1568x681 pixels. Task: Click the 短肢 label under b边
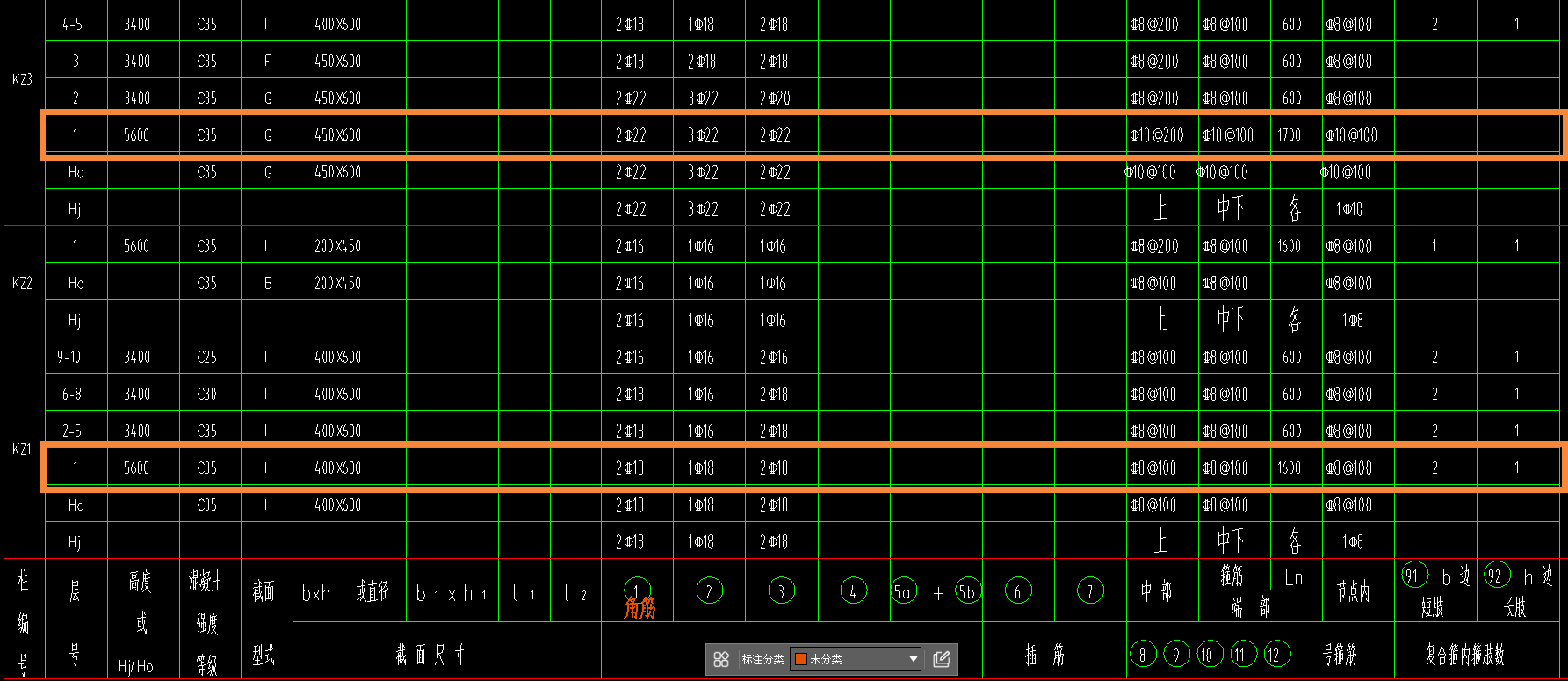tap(1433, 607)
